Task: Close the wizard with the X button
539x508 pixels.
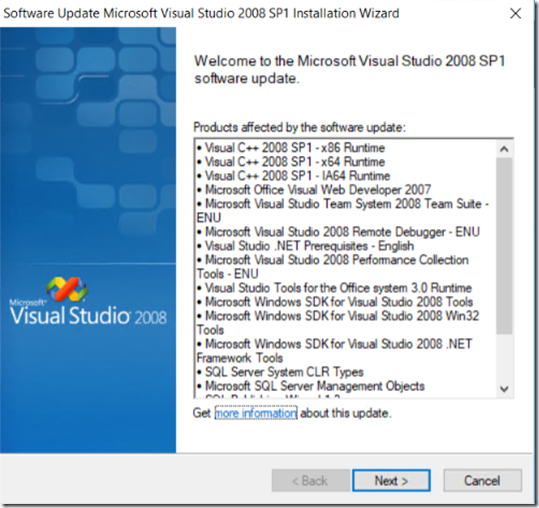Action: pos(516,13)
